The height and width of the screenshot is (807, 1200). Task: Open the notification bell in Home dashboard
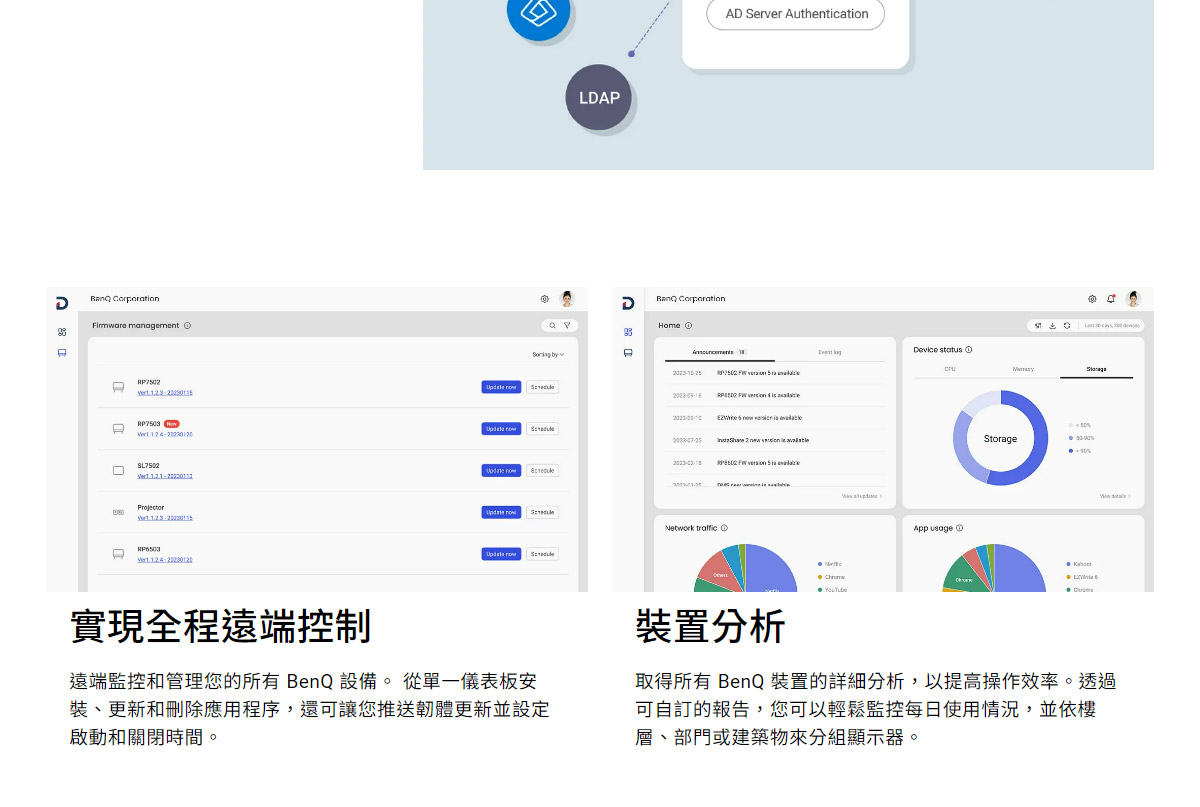pos(1111,299)
